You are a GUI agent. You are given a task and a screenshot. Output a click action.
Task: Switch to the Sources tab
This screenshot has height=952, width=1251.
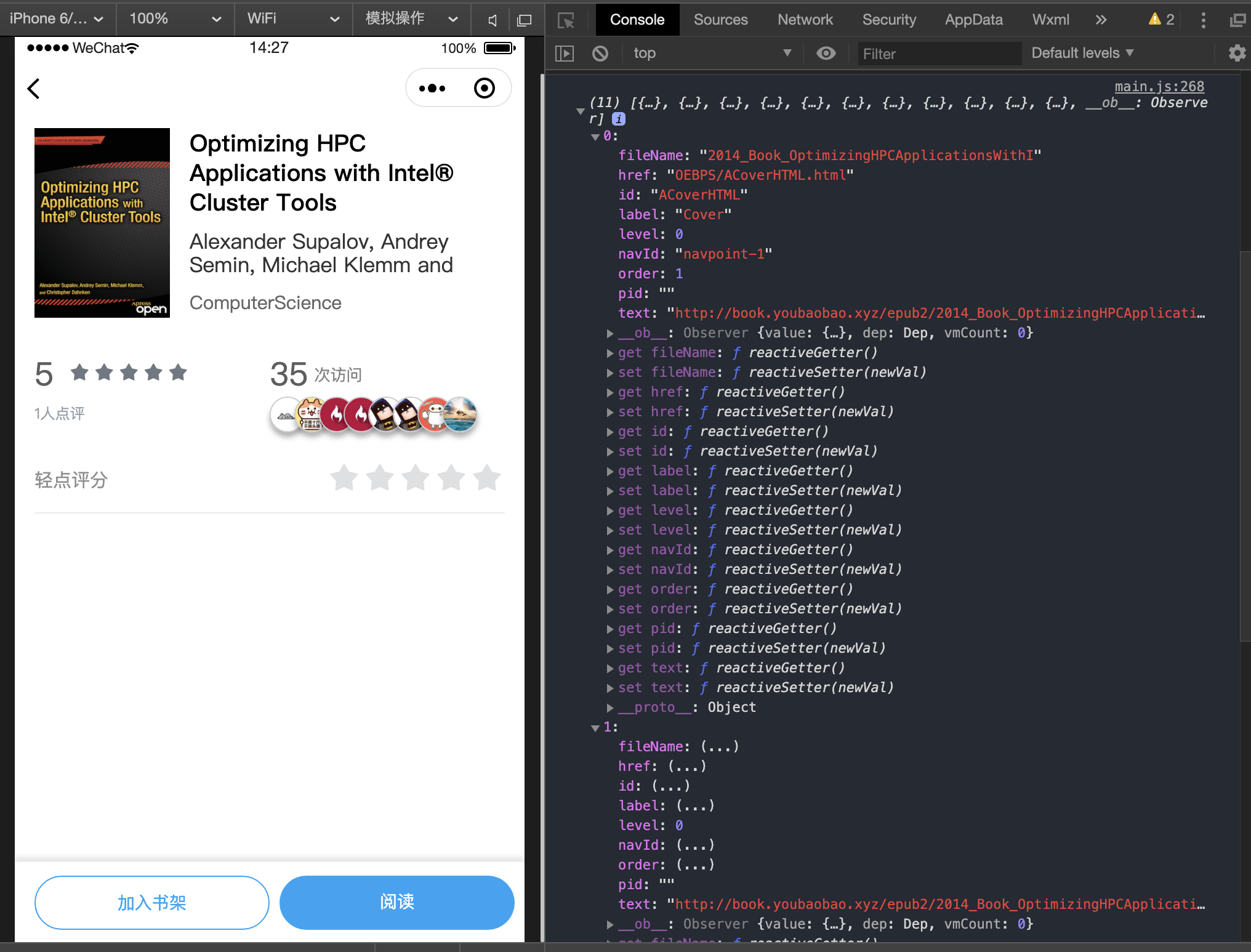[720, 20]
